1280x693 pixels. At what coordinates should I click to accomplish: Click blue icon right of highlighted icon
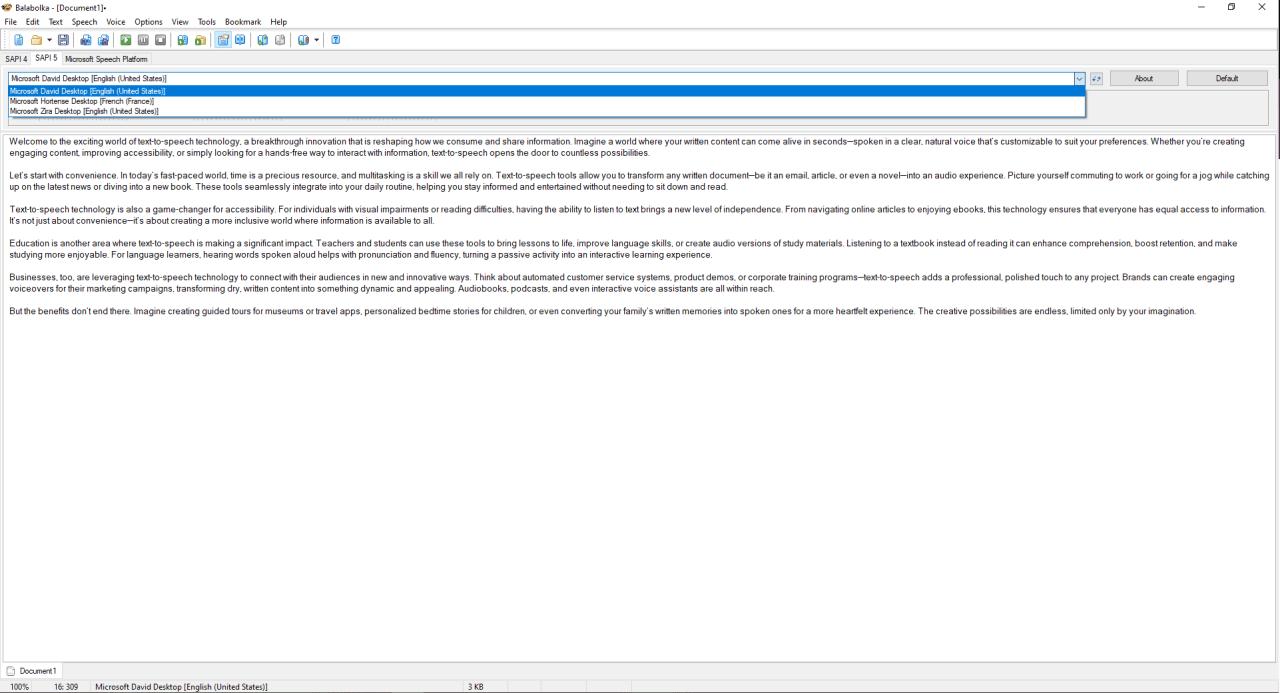pos(240,40)
